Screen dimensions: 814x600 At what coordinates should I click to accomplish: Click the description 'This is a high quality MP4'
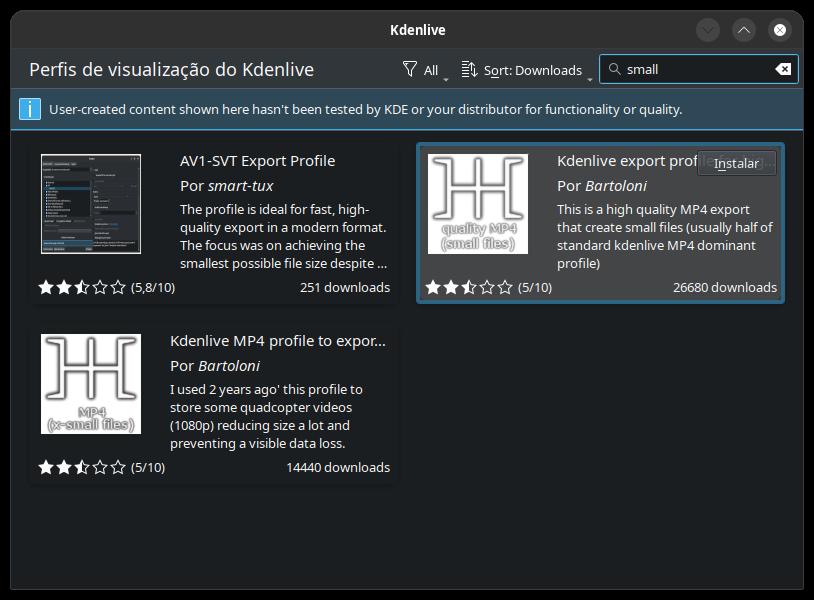pyautogui.click(x=665, y=236)
